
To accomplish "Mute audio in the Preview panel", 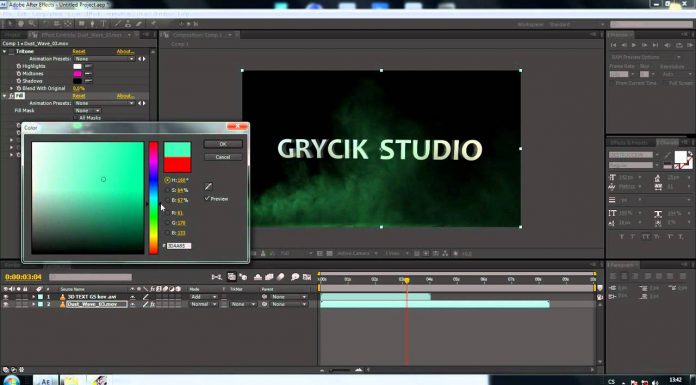I will pos(667,45).
